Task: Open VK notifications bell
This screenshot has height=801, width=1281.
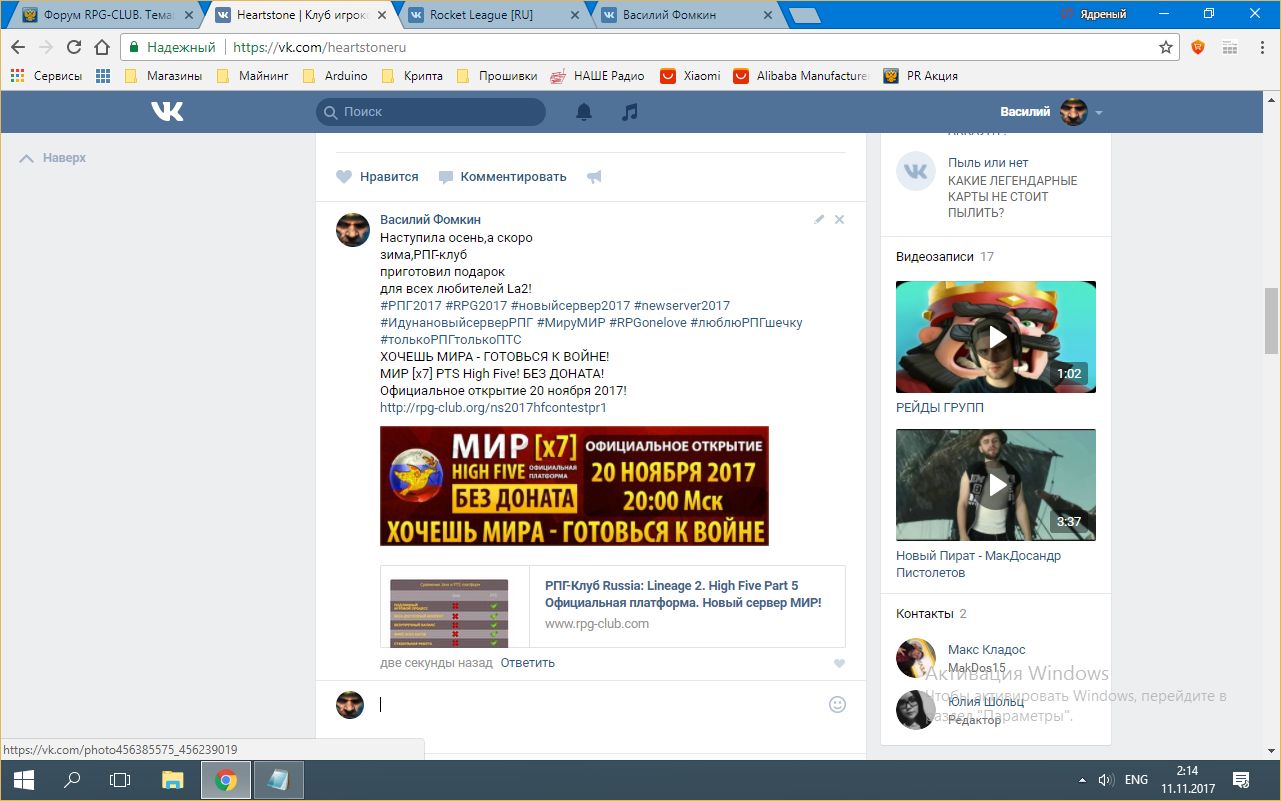Action: tap(584, 112)
